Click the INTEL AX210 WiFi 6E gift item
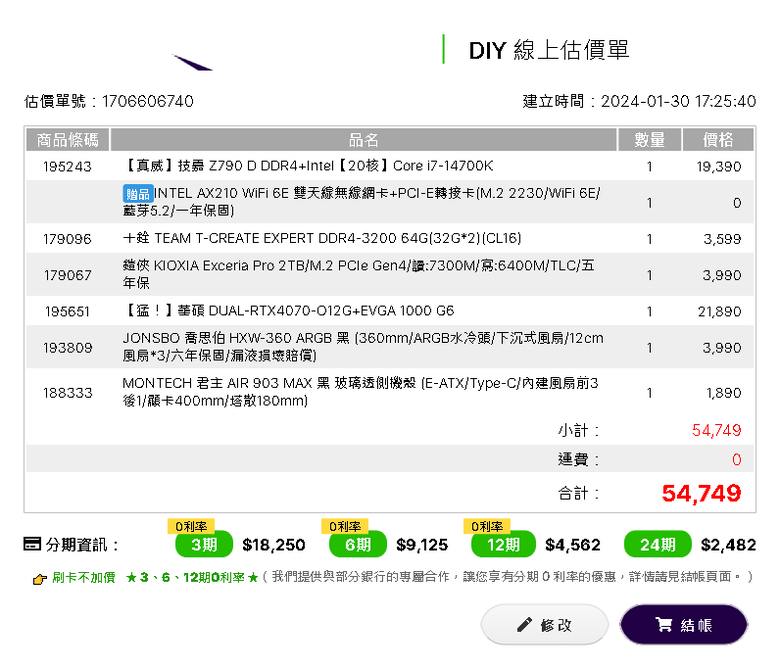780x669 pixels. point(362,201)
